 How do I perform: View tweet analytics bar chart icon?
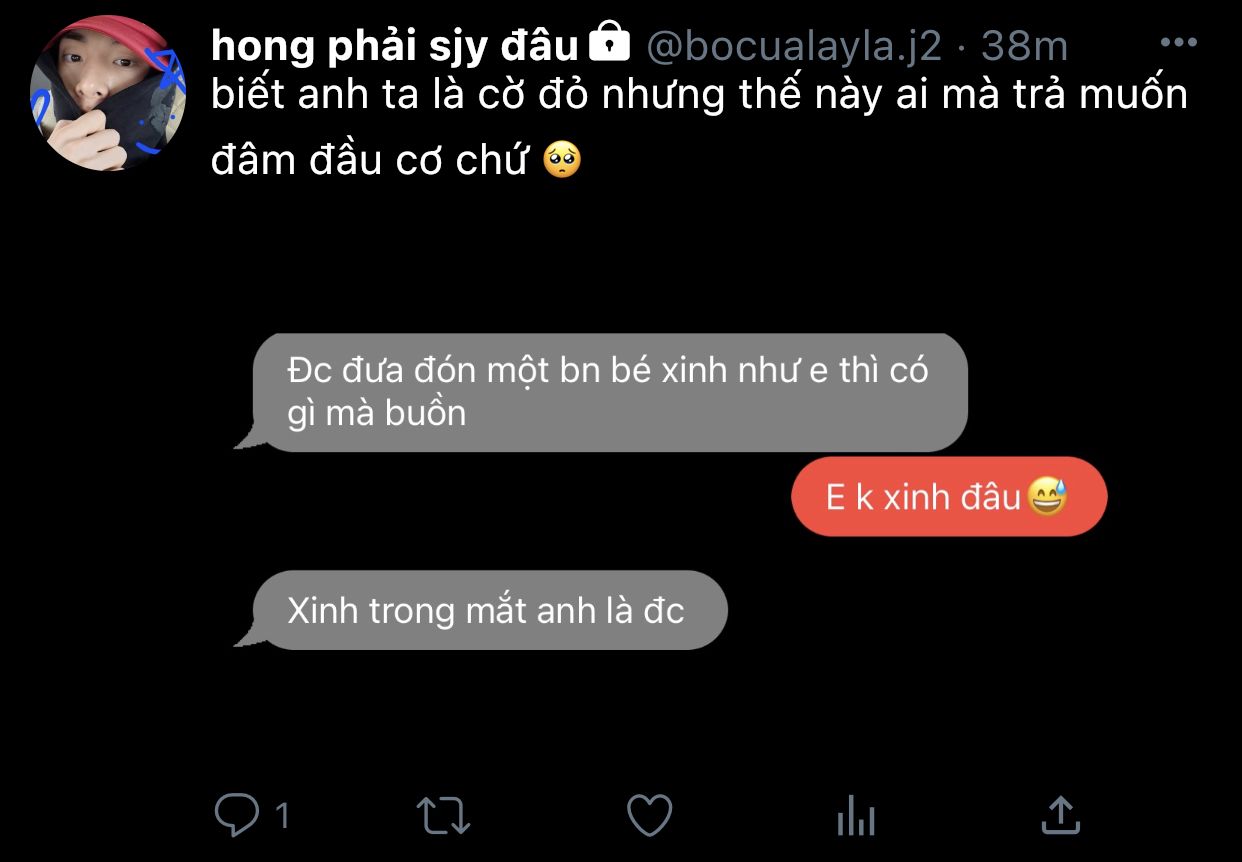coord(855,817)
